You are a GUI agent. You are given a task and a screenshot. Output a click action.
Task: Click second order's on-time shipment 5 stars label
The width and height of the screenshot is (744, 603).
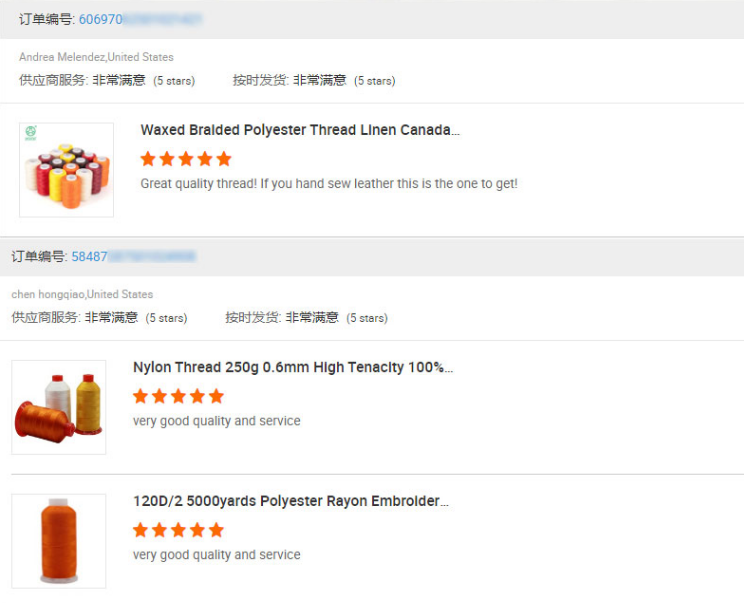tap(367, 318)
